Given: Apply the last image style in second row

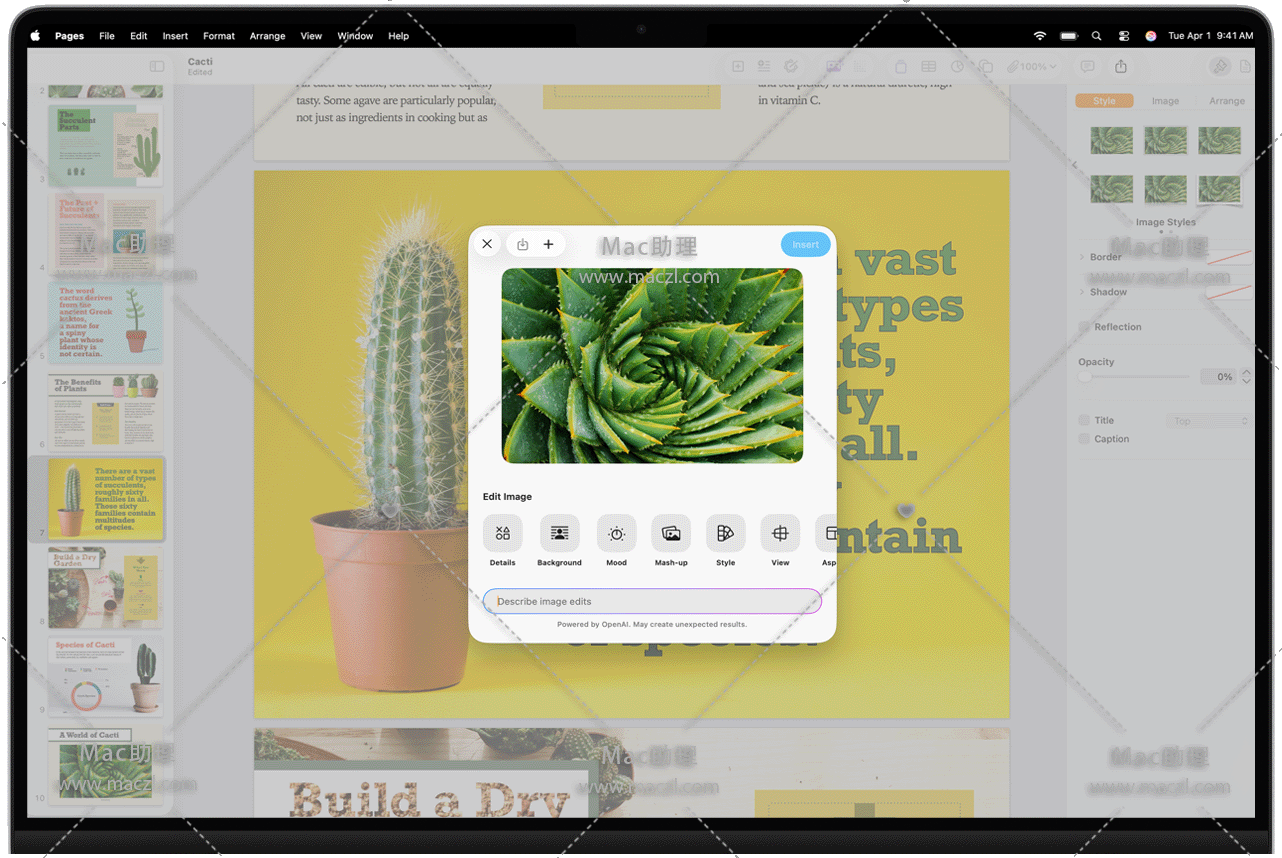Looking at the screenshot, I should [1219, 188].
